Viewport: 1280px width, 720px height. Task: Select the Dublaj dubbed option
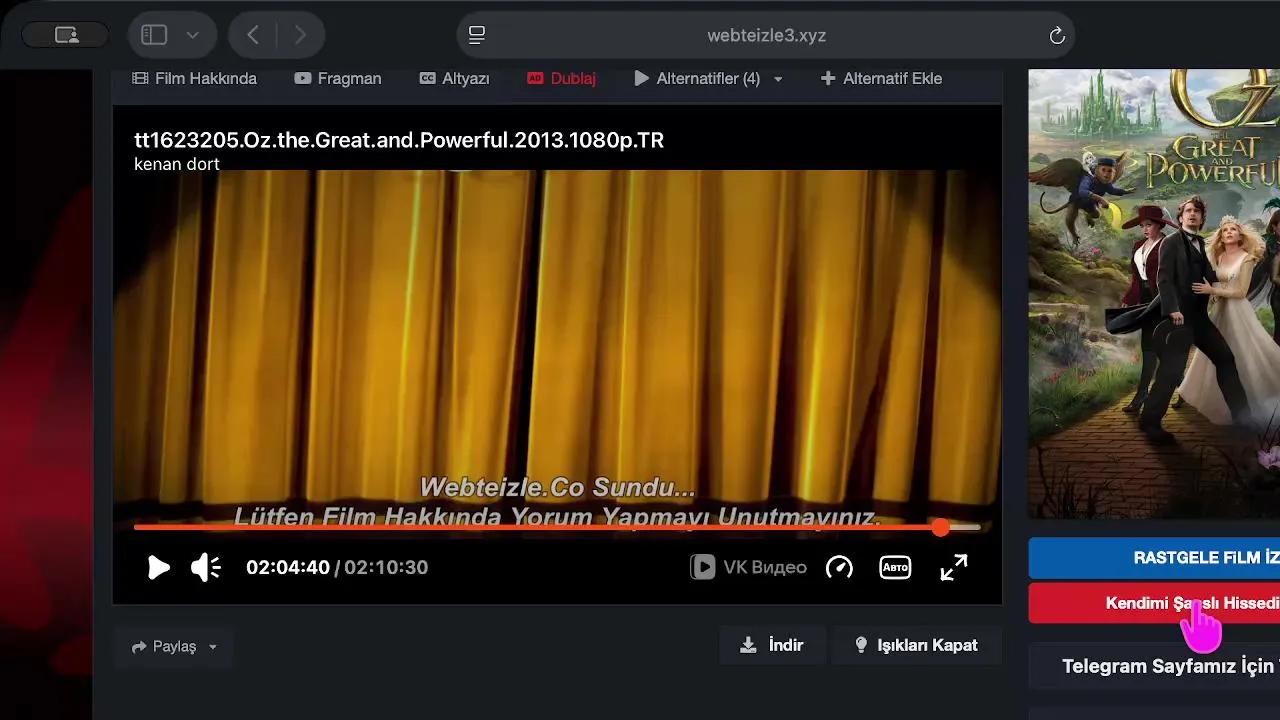[561, 78]
